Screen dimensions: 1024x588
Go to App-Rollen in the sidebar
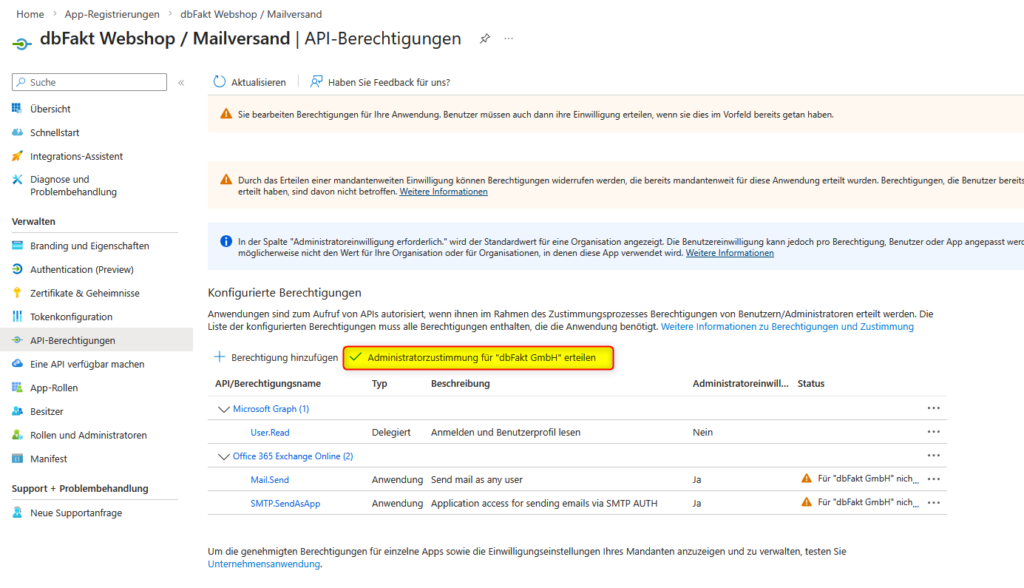pos(54,388)
